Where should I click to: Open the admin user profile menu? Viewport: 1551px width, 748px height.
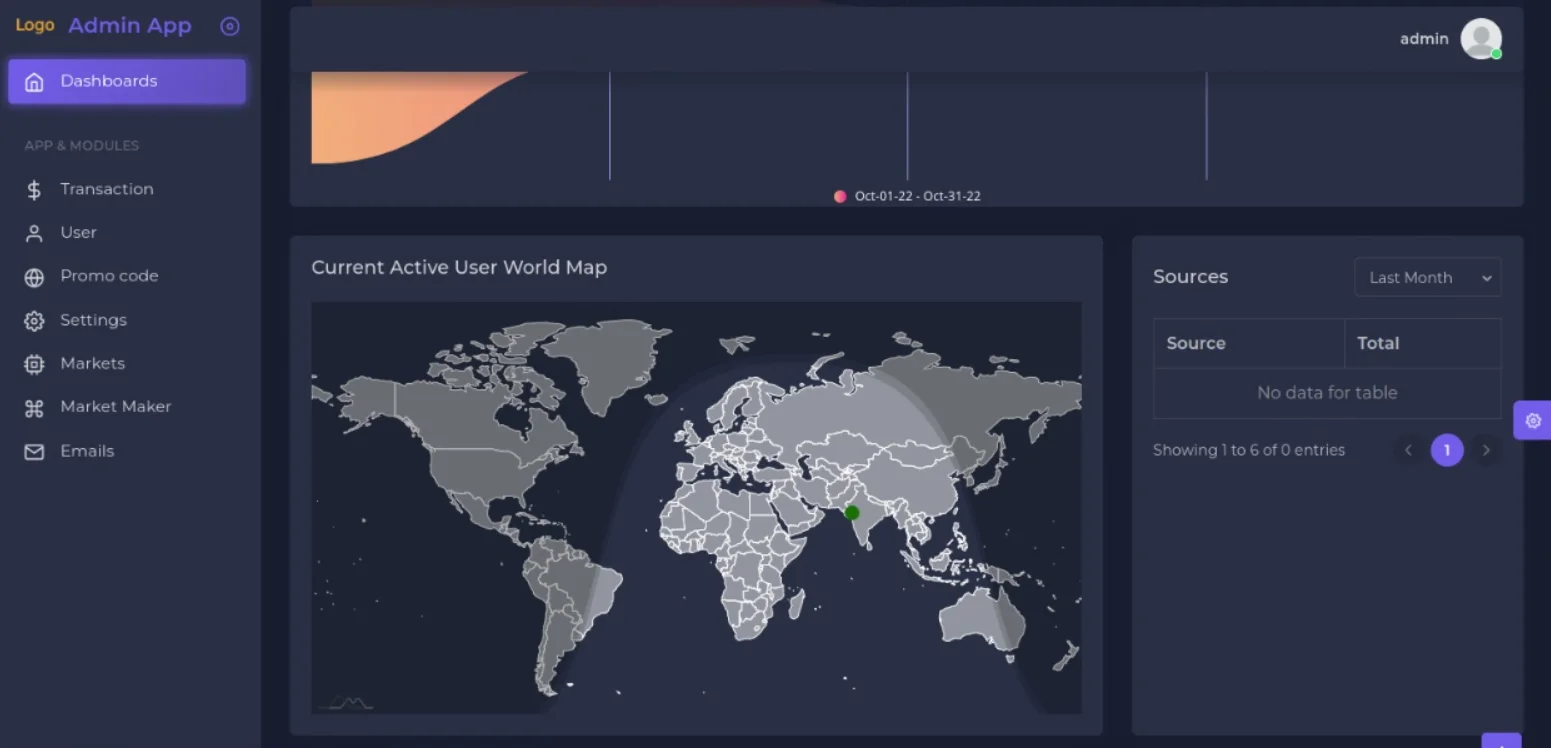coord(1480,39)
